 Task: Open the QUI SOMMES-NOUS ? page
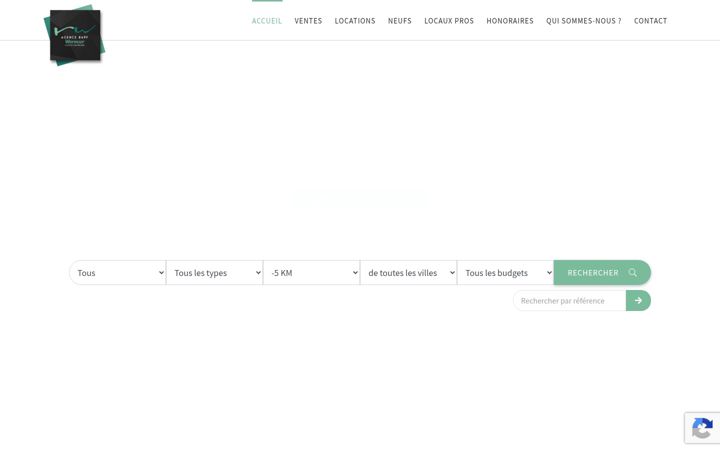pyautogui.click(x=584, y=21)
